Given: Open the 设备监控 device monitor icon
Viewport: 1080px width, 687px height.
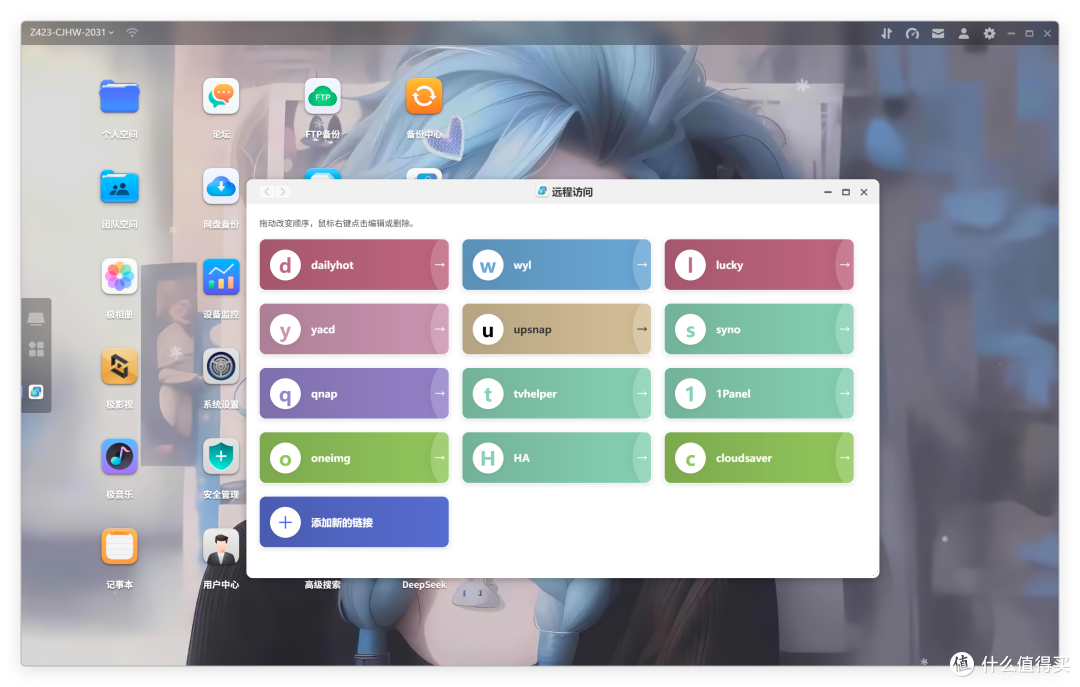Looking at the screenshot, I should [x=221, y=277].
